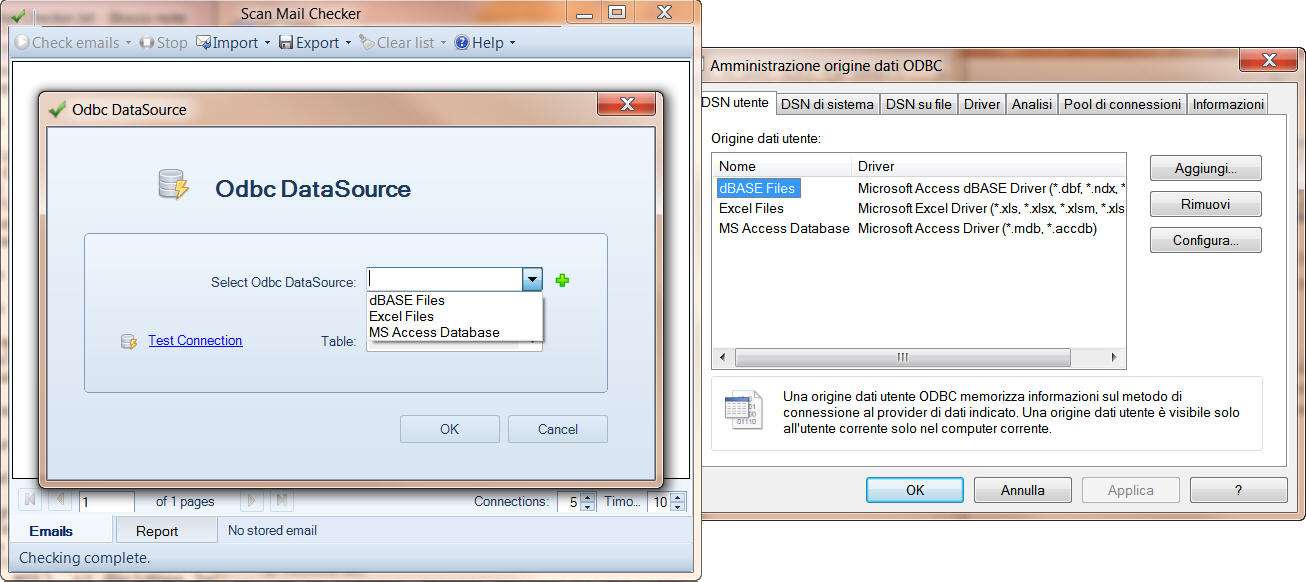This screenshot has width=1306, height=582.
Task: Open the Check emails dropdown arrow
Action: 129,43
